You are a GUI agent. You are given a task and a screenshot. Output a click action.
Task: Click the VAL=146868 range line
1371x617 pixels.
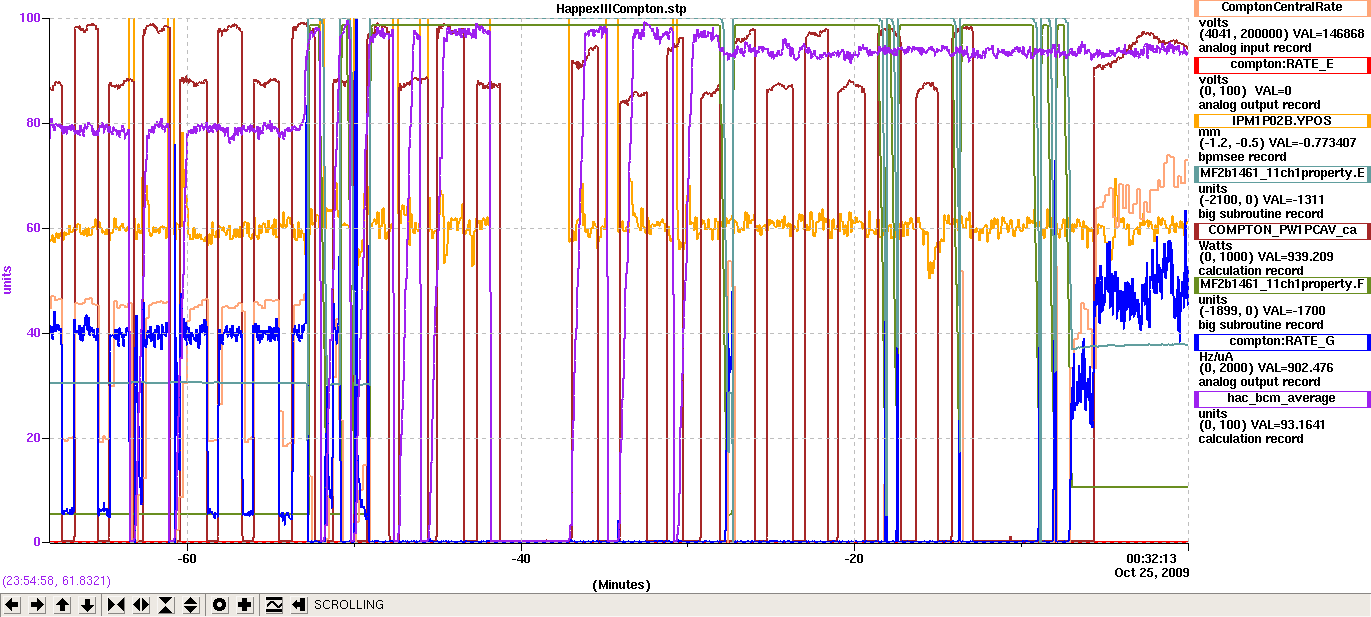click(x=1282, y=35)
